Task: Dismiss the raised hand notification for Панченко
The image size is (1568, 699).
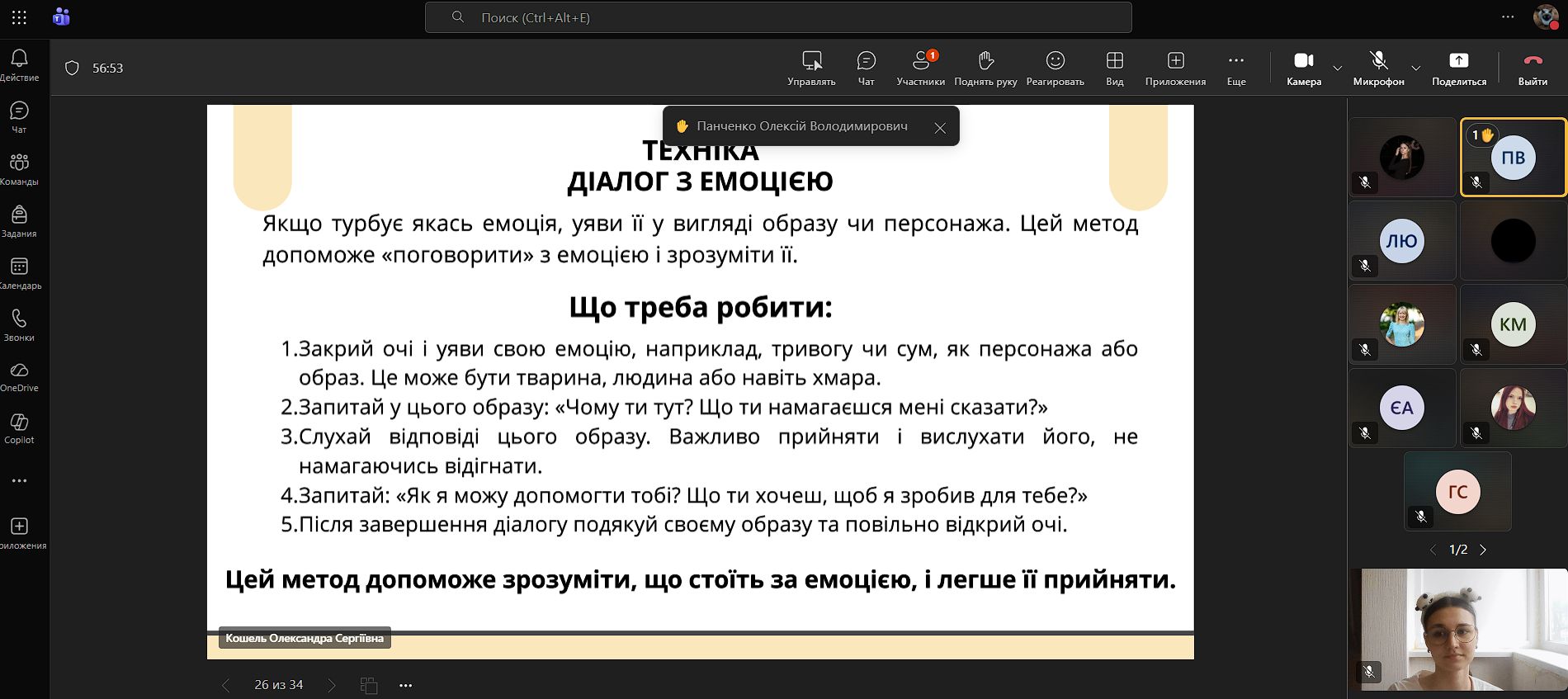Action: 940,128
